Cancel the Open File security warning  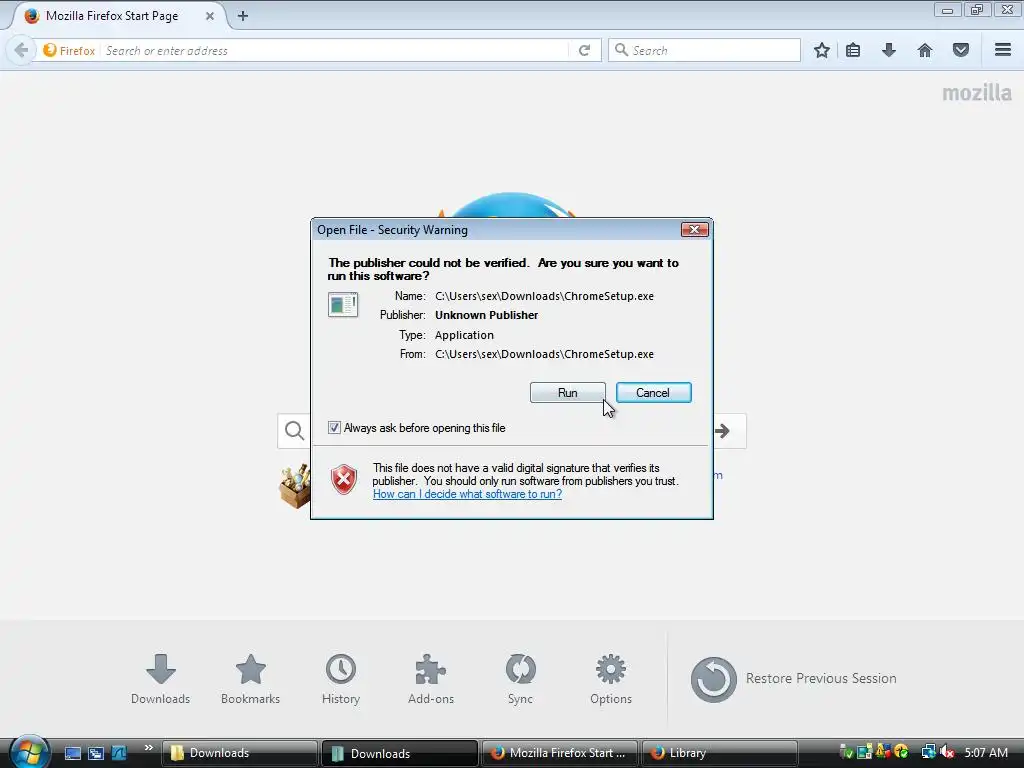coord(653,392)
